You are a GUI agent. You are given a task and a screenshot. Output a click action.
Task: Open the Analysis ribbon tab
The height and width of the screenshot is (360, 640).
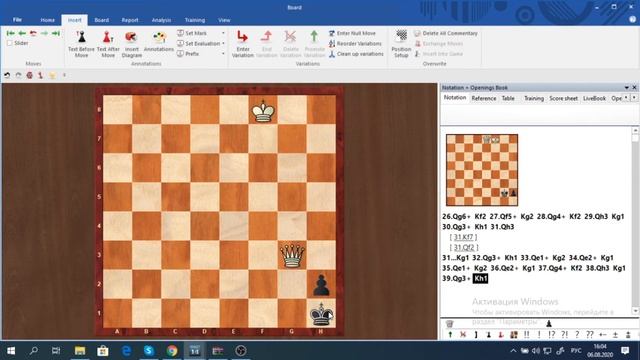161,20
